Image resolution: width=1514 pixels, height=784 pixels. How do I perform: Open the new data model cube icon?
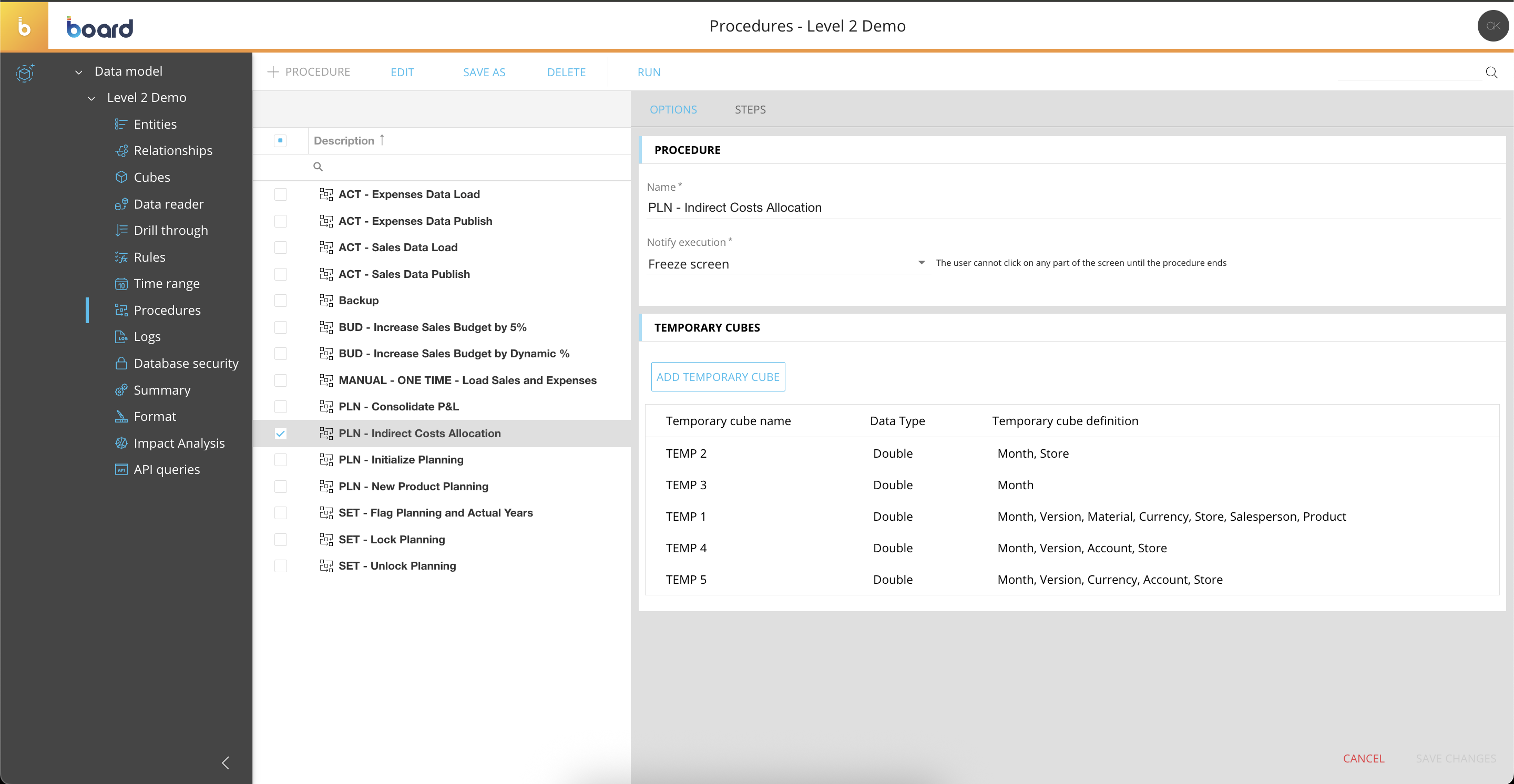(25, 73)
